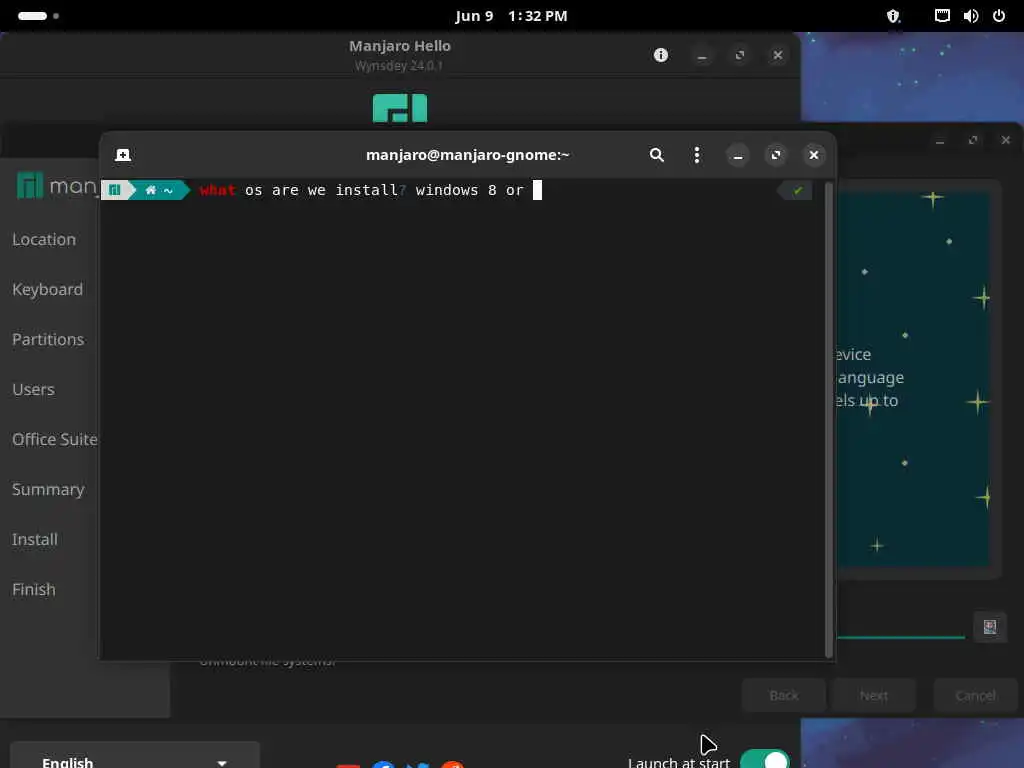Click the typed command text in the terminal
The image size is (1024, 768).
pos(362,190)
